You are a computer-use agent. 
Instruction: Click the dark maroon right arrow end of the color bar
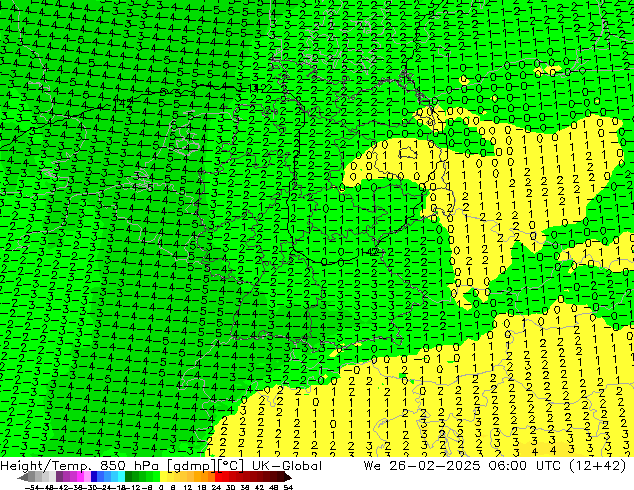(287, 477)
